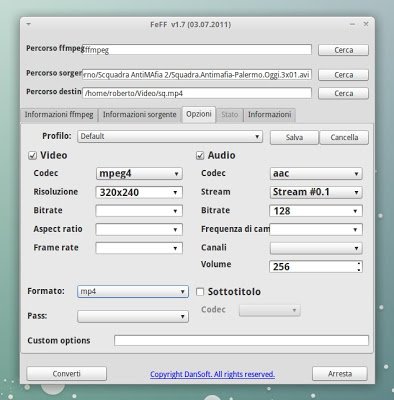Screen dimensions: 394x400
Task: Open the Stream #0.1 dropdown
Action: pyautogui.click(x=316, y=192)
